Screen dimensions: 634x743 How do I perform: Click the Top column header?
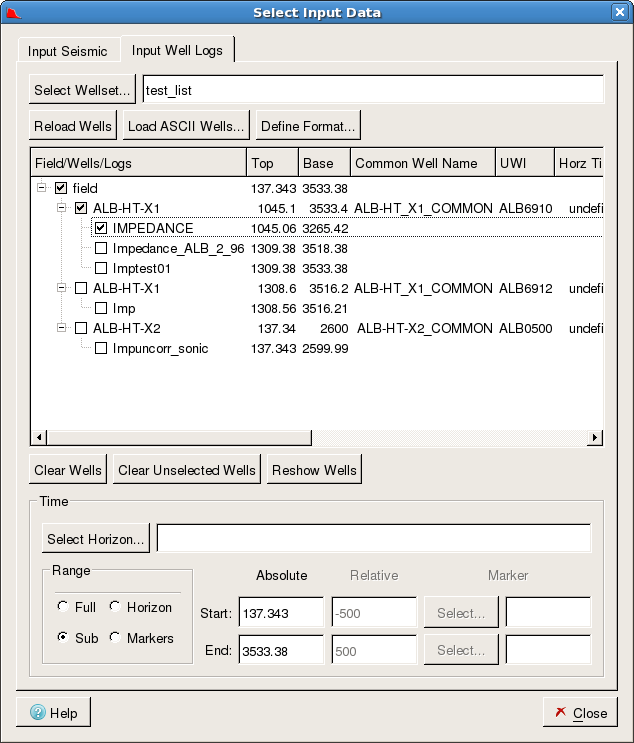[x=272, y=163]
